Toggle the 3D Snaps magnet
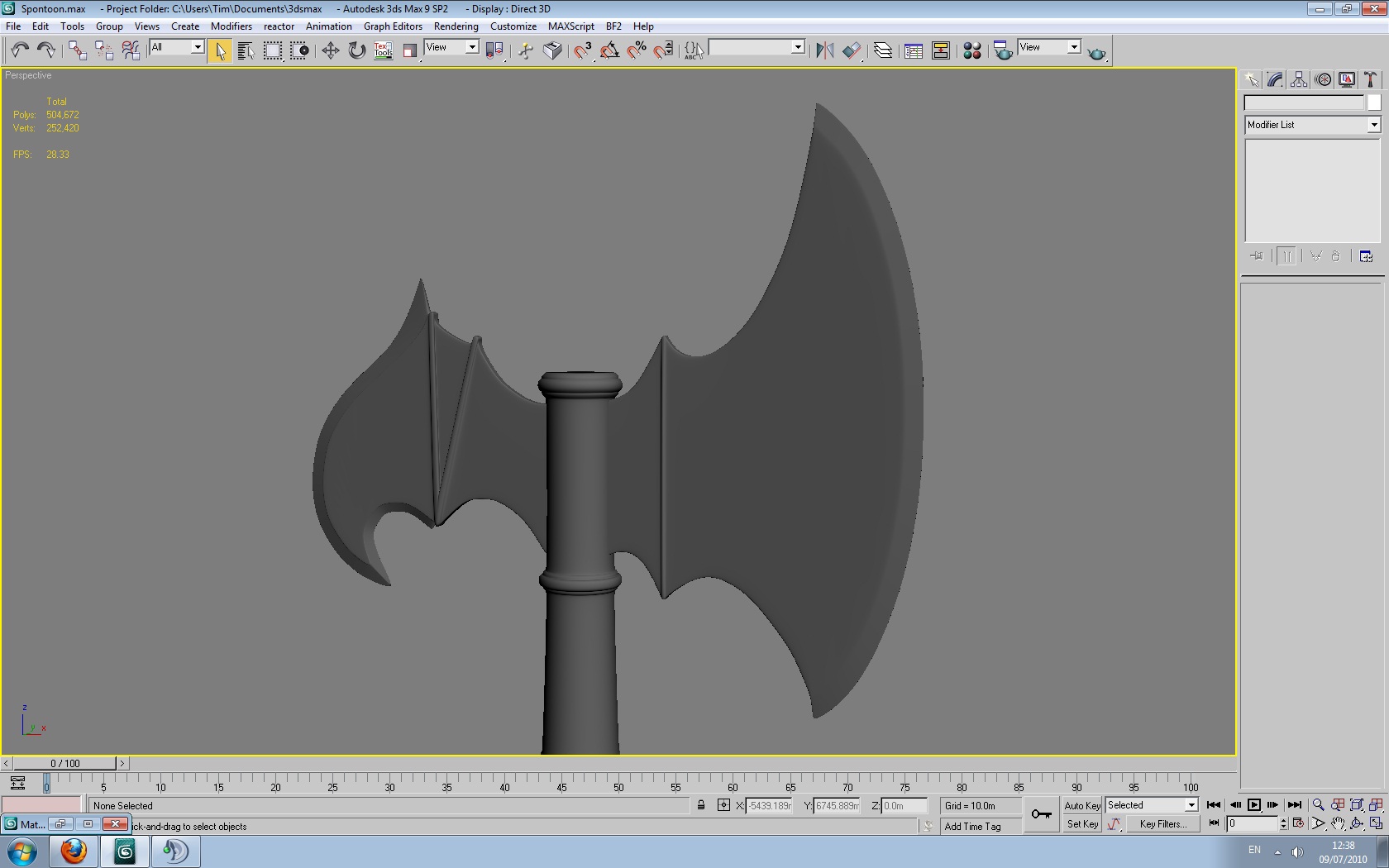This screenshot has height=868, width=1389. tap(583, 51)
